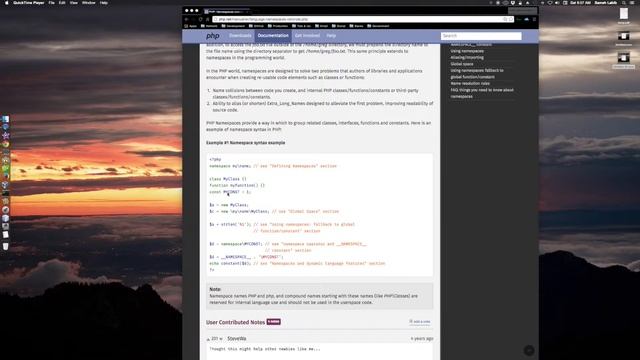Open the Government bookmarks folder
640x360 pixels.
point(378,26)
